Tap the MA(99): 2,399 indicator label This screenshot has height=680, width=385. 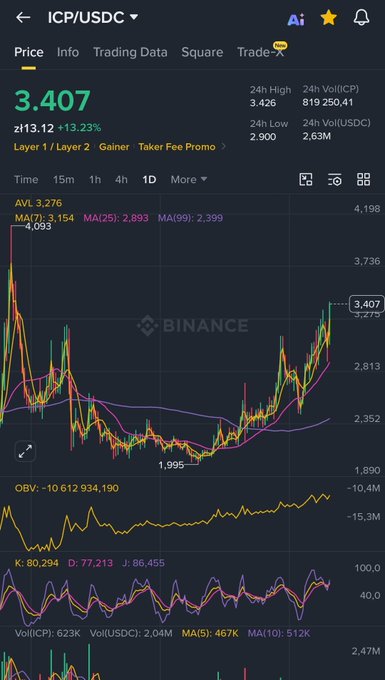click(x=190, y=218)
